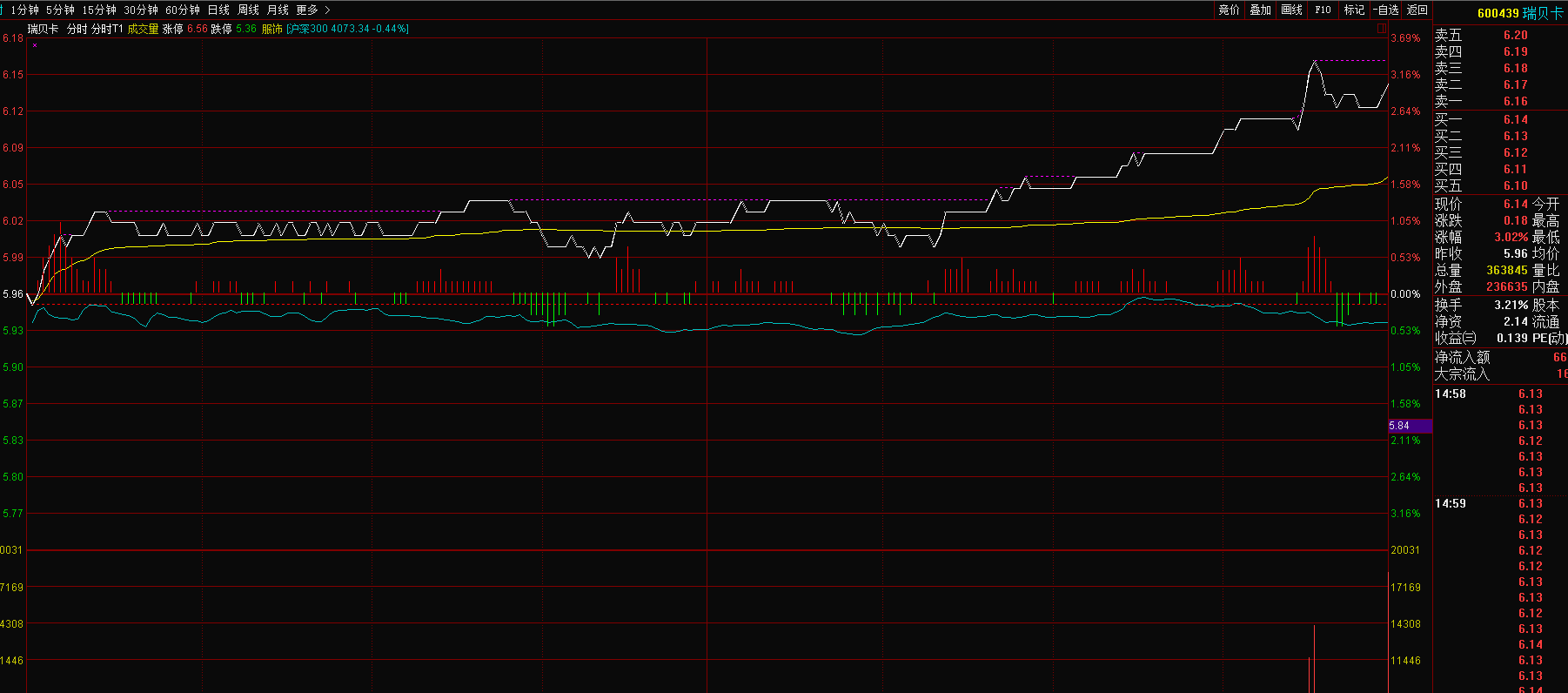Viewport: 1568px width, 693px height.
Task: Switch to 1分钟 chart period
Action: pyautogui.click(x=25, y=10)
